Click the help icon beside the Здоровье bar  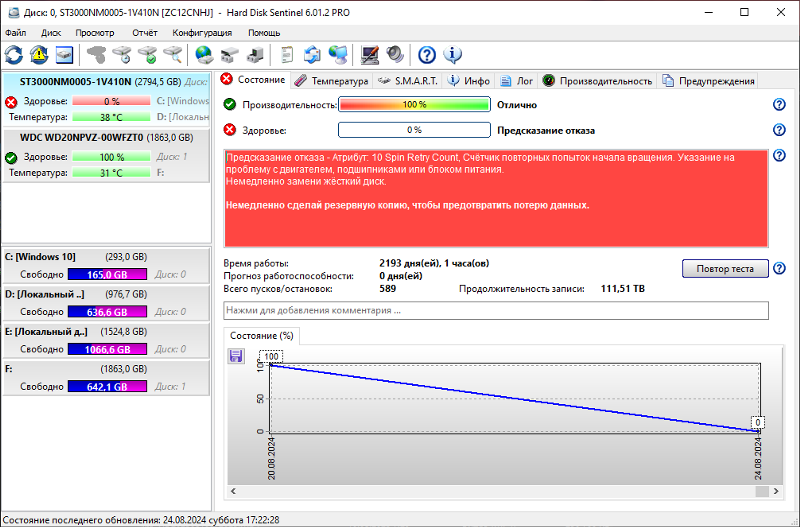(x=779, y=130)
